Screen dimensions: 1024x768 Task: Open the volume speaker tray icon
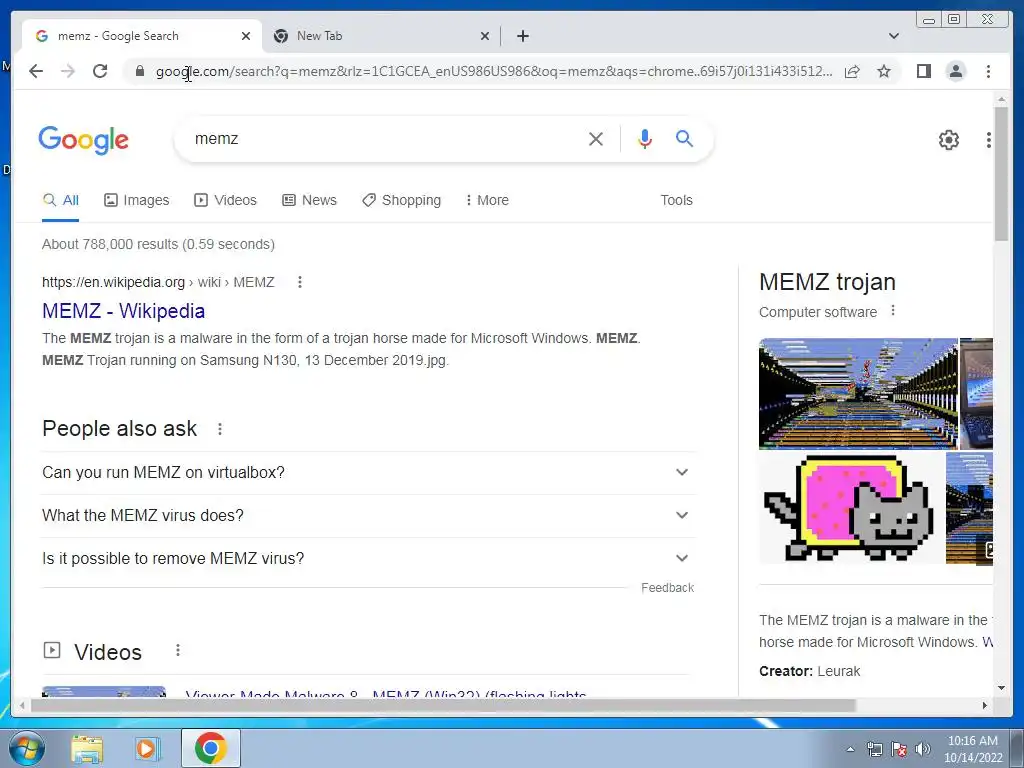click(923, 749)
